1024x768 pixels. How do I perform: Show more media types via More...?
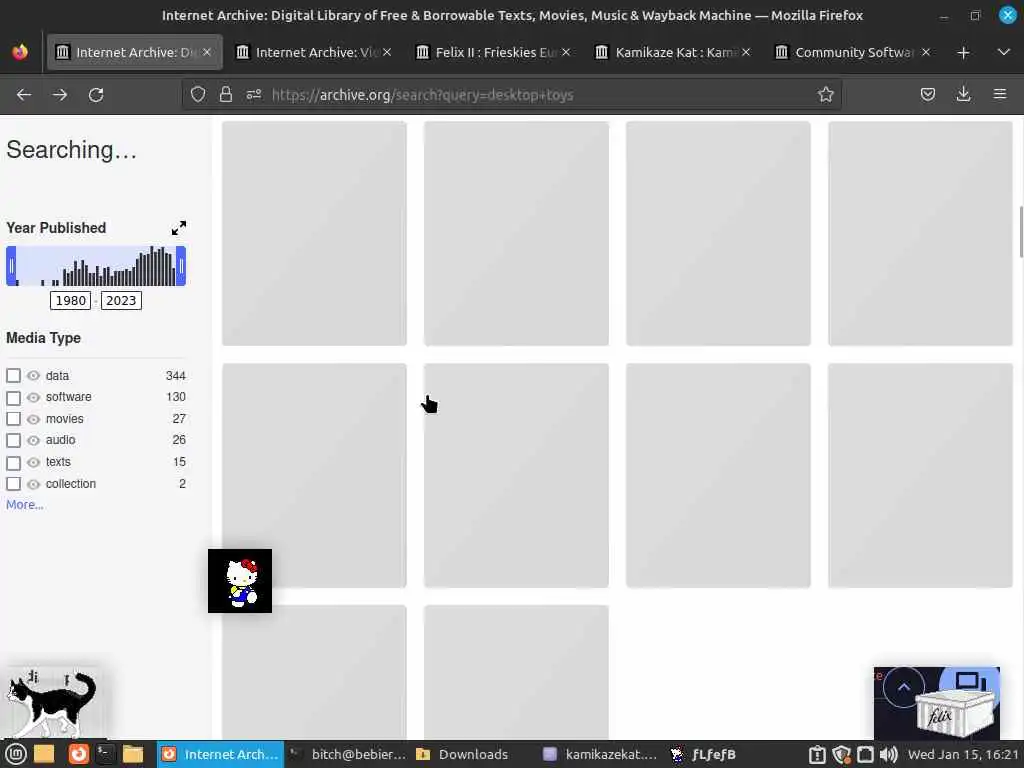coord(25,505)
